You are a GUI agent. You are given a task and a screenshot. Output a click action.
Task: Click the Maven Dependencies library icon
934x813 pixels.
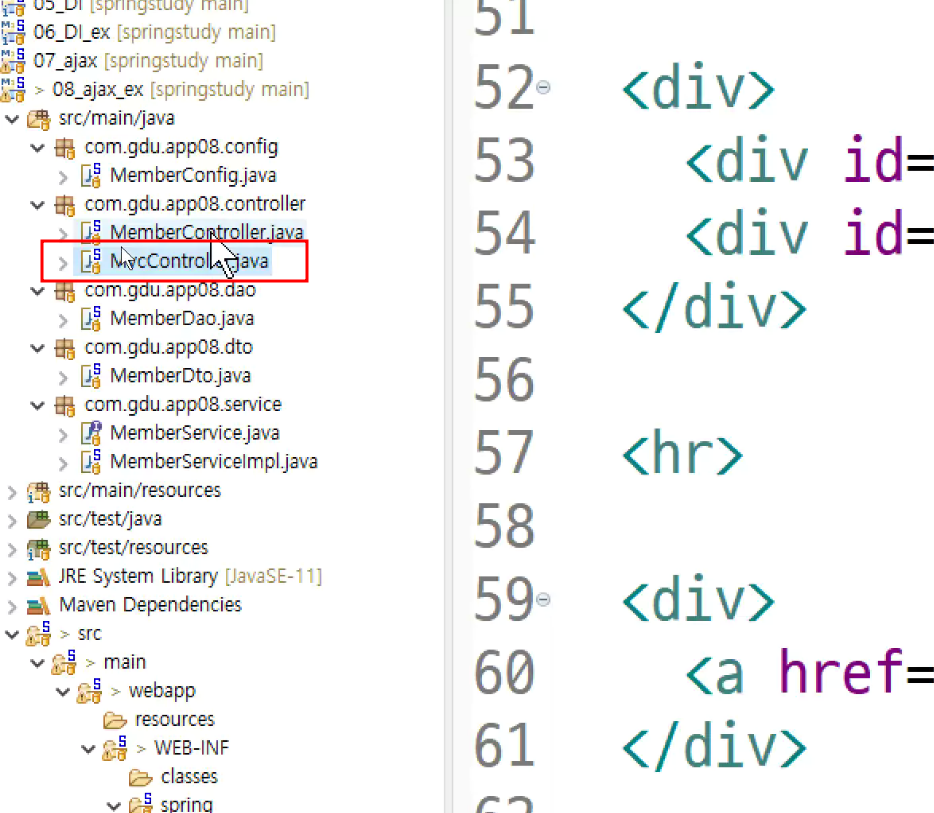[39, 605]
